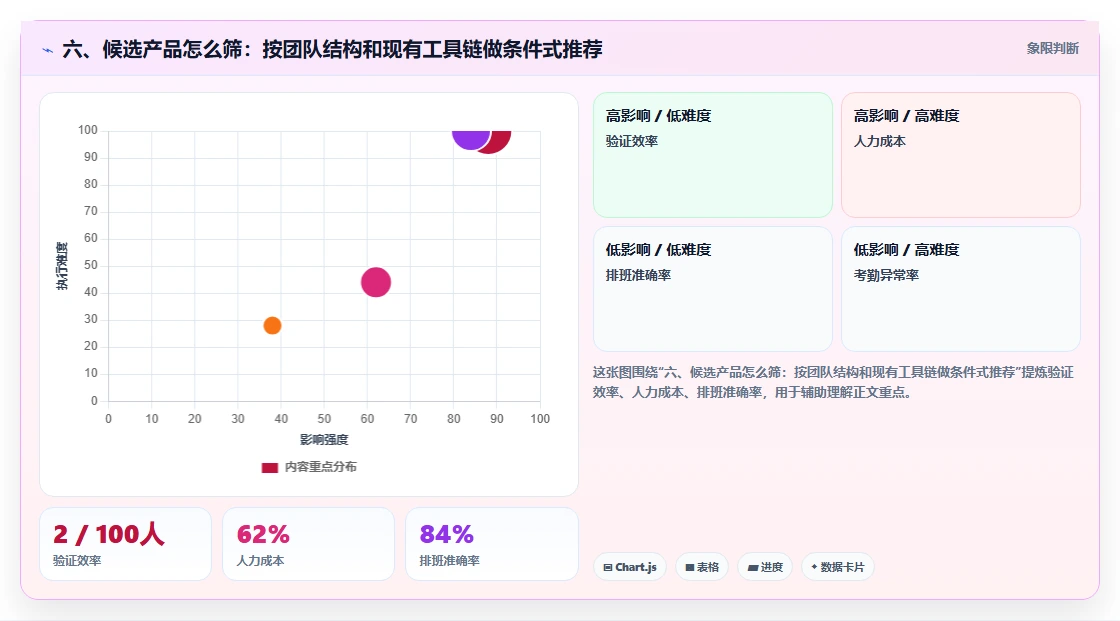Click the blue lightning icon beside the title
Image resolution: width=1120 pixels, height=621 pixels.
[48, 50]
